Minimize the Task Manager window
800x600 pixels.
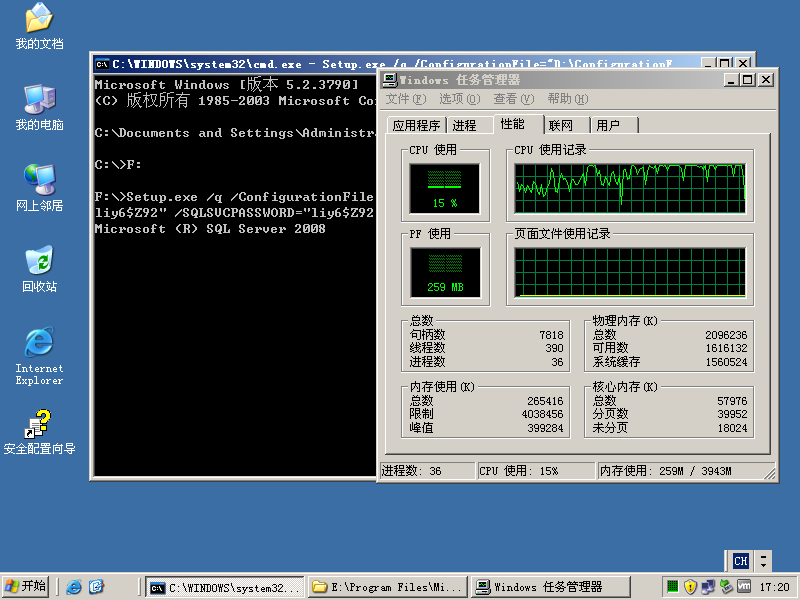(731, 80)
